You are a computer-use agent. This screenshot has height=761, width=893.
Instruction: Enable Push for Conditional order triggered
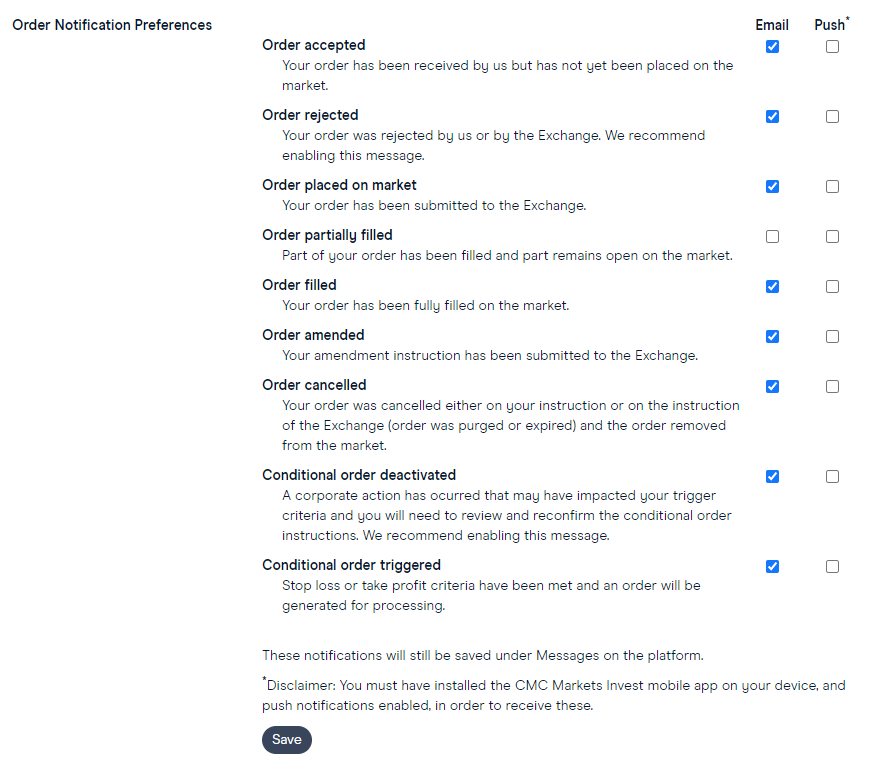click(832, 566)
